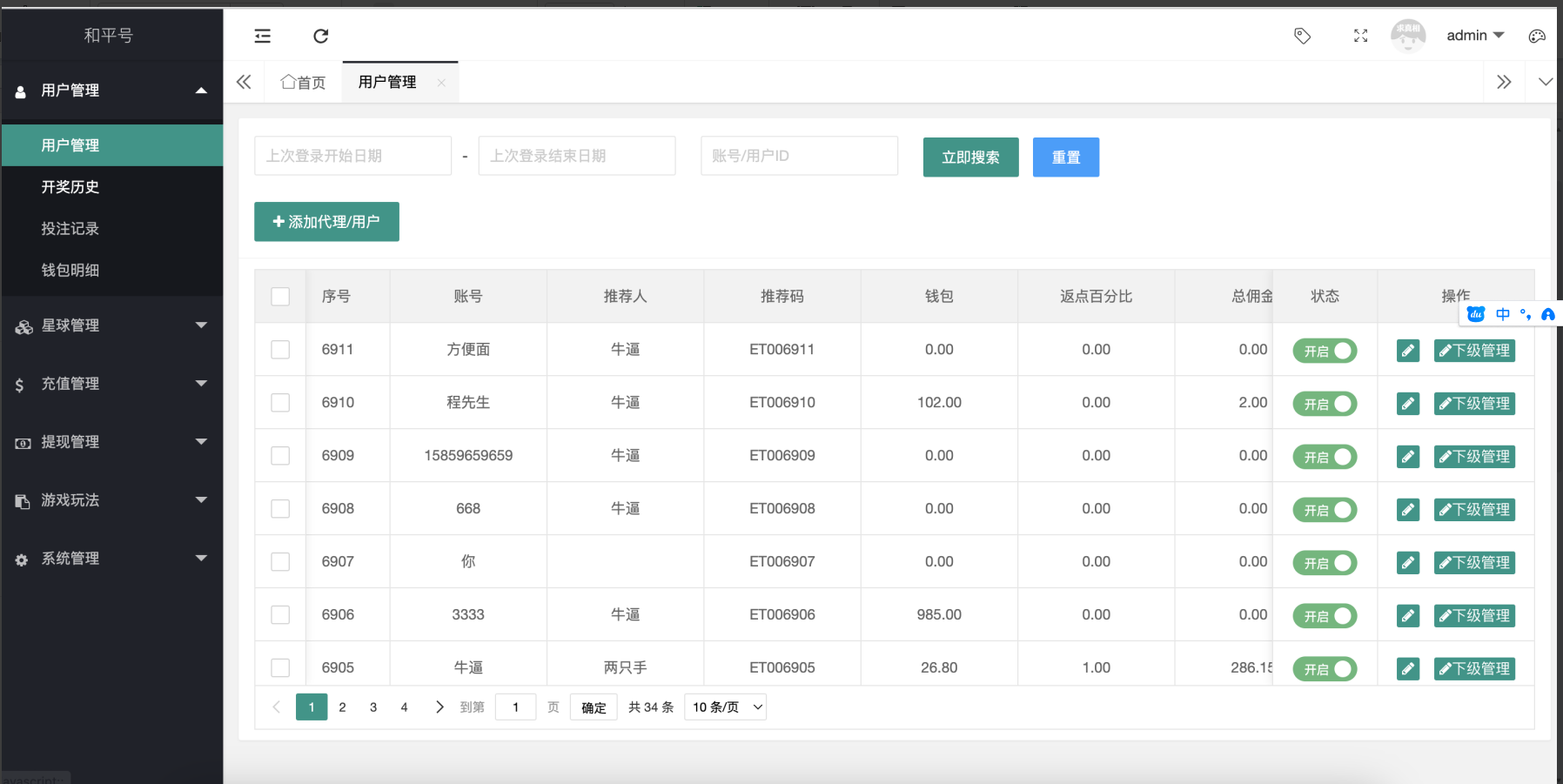Click the user icon beside 用户管理 in the sidebar
The height and width of the screenshot is (784, 1563).
tap(21, 91)
